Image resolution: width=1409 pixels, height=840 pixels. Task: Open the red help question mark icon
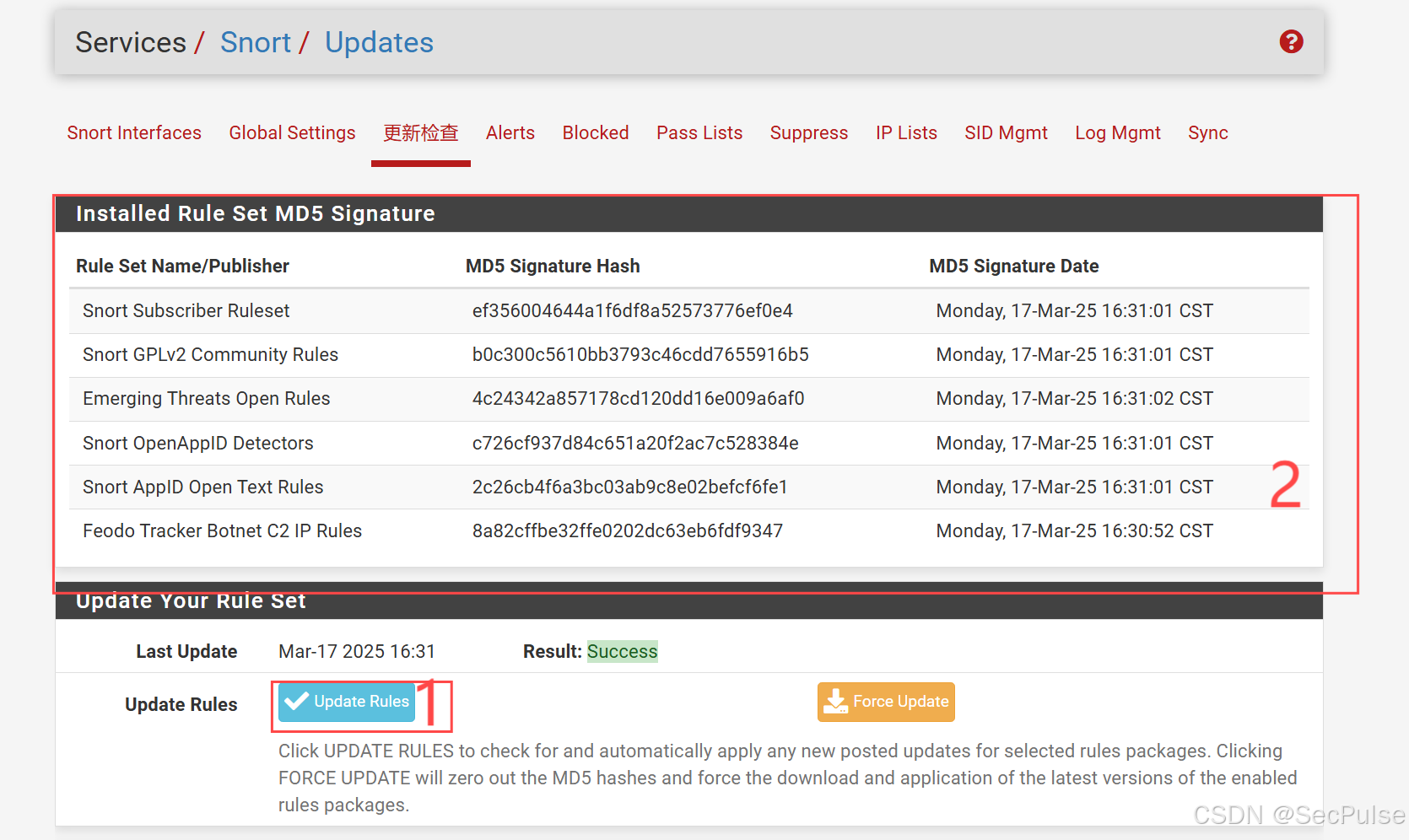[1291, 41]
